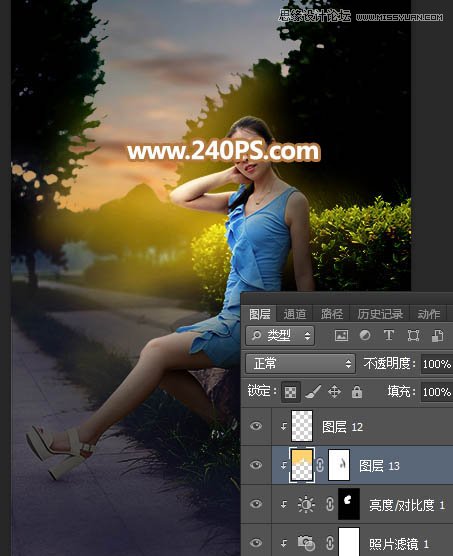
Task: Select the layer named 图层 12
Action: pyautogui.click(x=342, y=427)
